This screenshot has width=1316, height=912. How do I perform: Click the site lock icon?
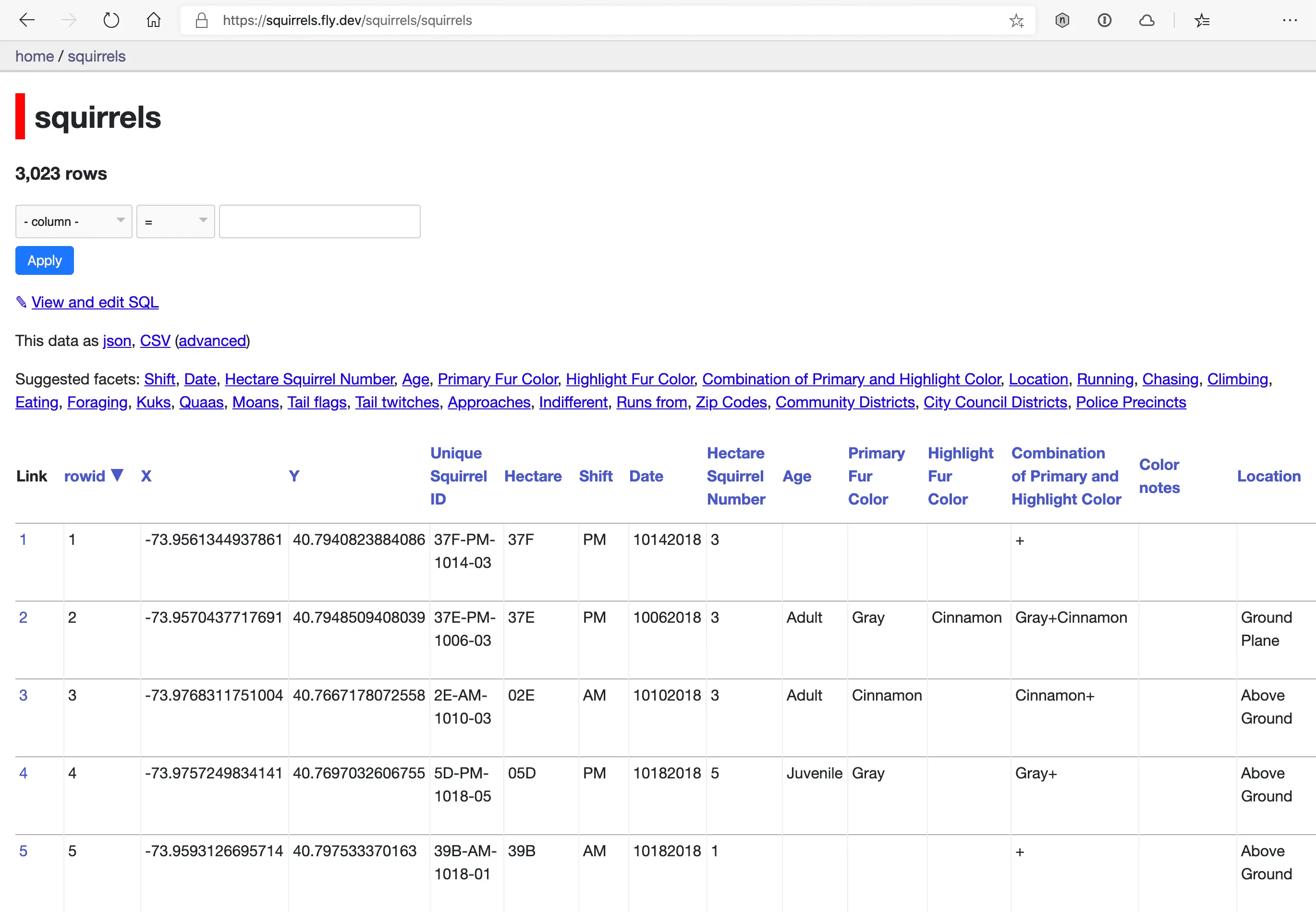click(201, 21)
